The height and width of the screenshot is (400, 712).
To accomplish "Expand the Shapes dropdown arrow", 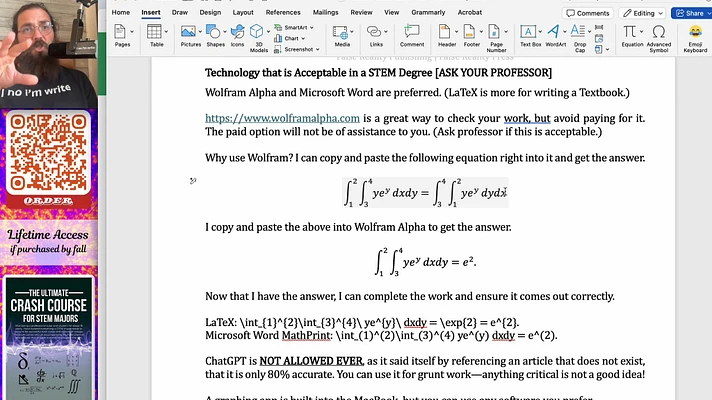I will 225,32.
